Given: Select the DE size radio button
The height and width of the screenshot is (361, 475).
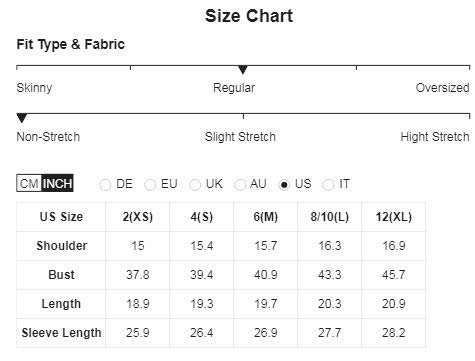Looking at the screenshot, I should pyautogui.click(x=105, y=184).
